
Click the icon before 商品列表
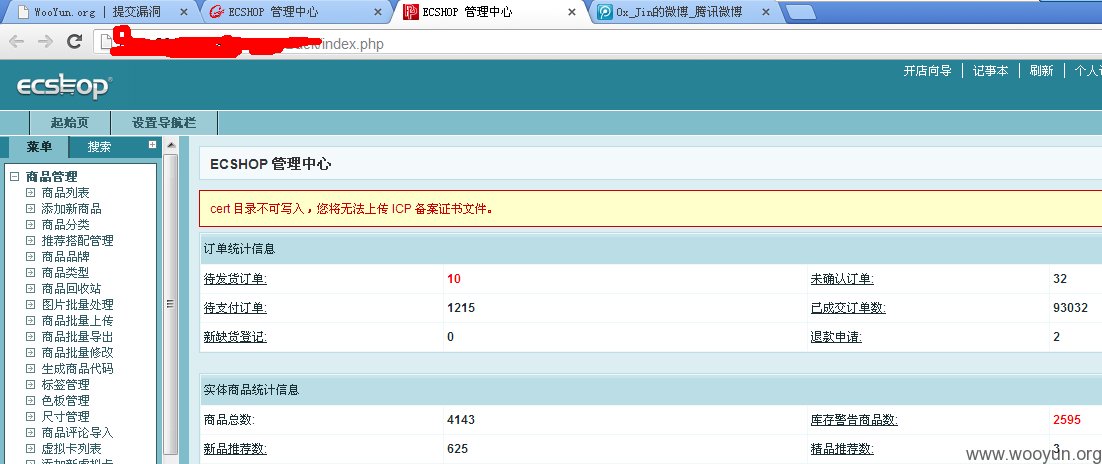click(30, 193)
